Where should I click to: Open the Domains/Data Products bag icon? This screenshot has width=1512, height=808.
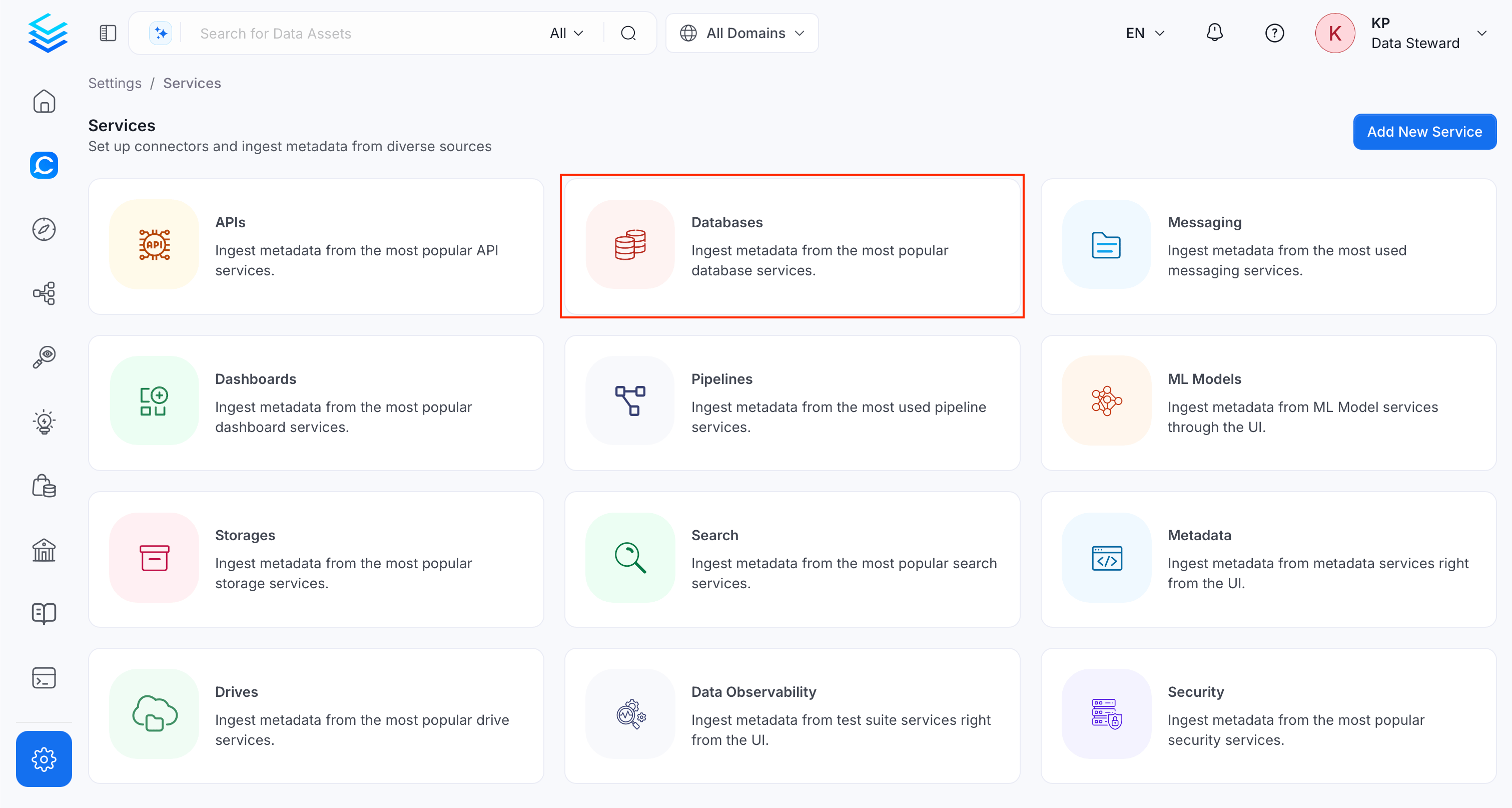coord(44,486)
